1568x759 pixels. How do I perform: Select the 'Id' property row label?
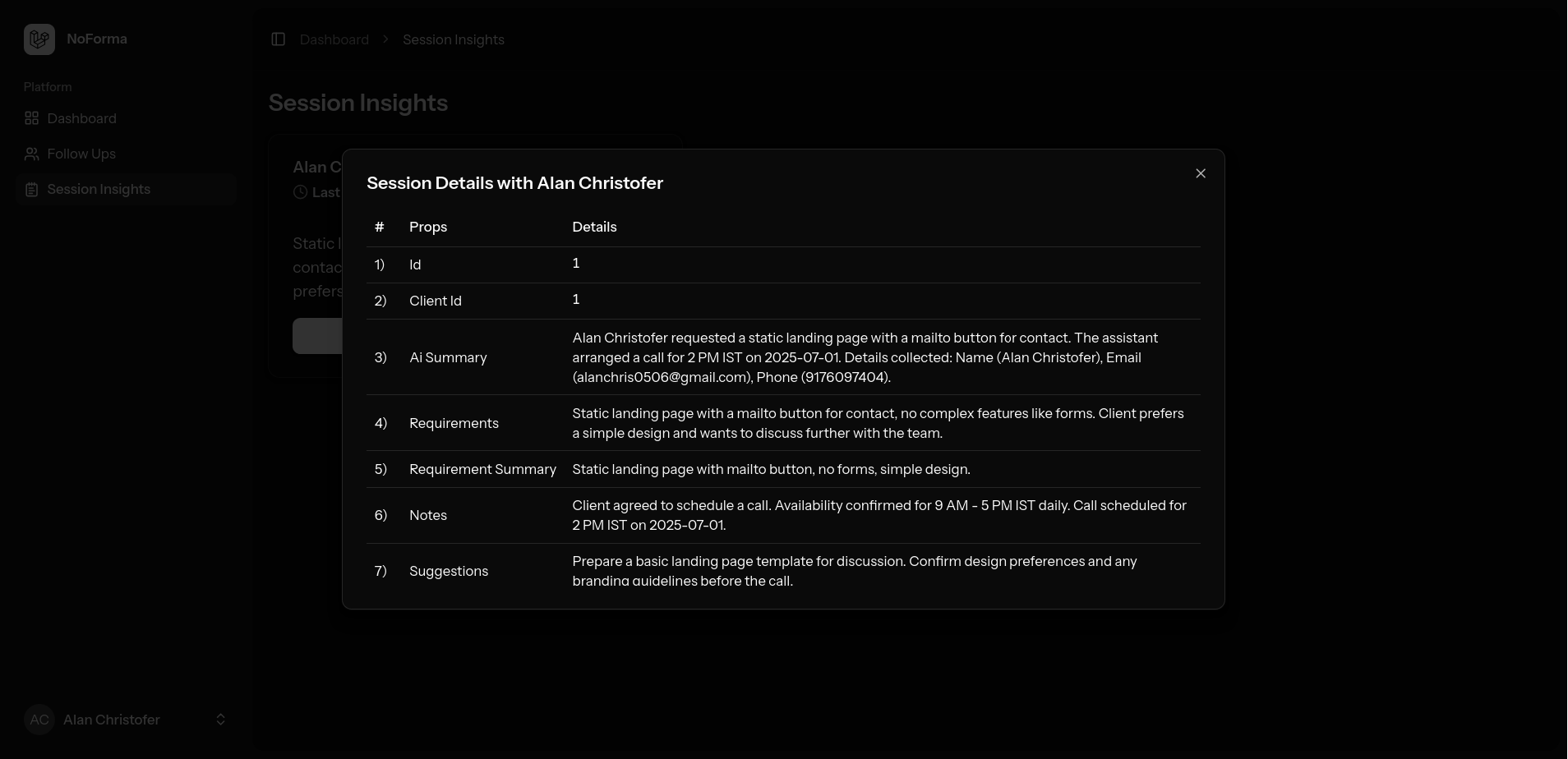point(415,264)
